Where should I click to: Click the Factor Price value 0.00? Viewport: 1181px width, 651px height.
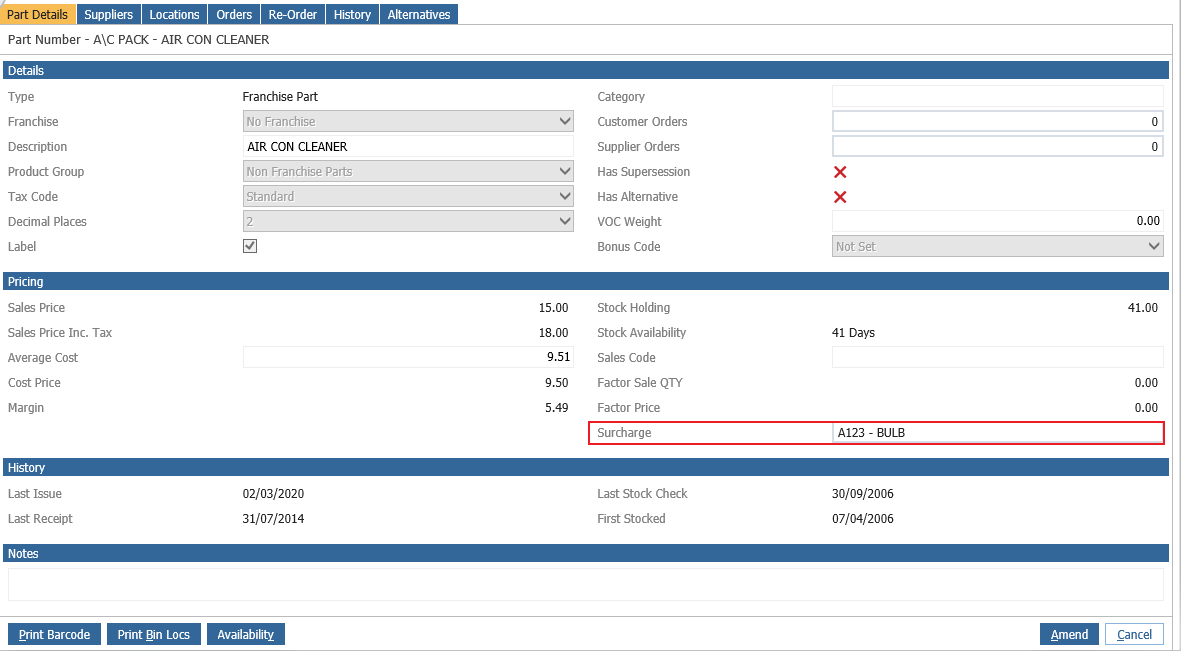[x=1146, y=408]
